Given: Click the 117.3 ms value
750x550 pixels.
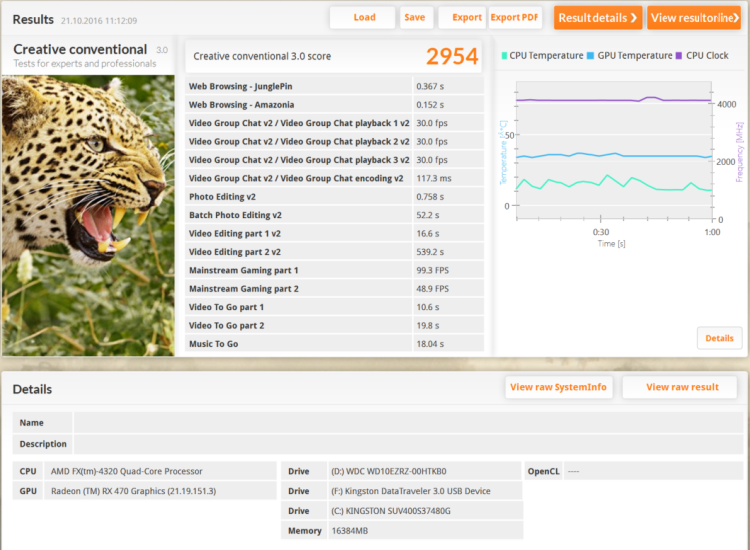Looking at the screenshot, I should click(433, 178).
